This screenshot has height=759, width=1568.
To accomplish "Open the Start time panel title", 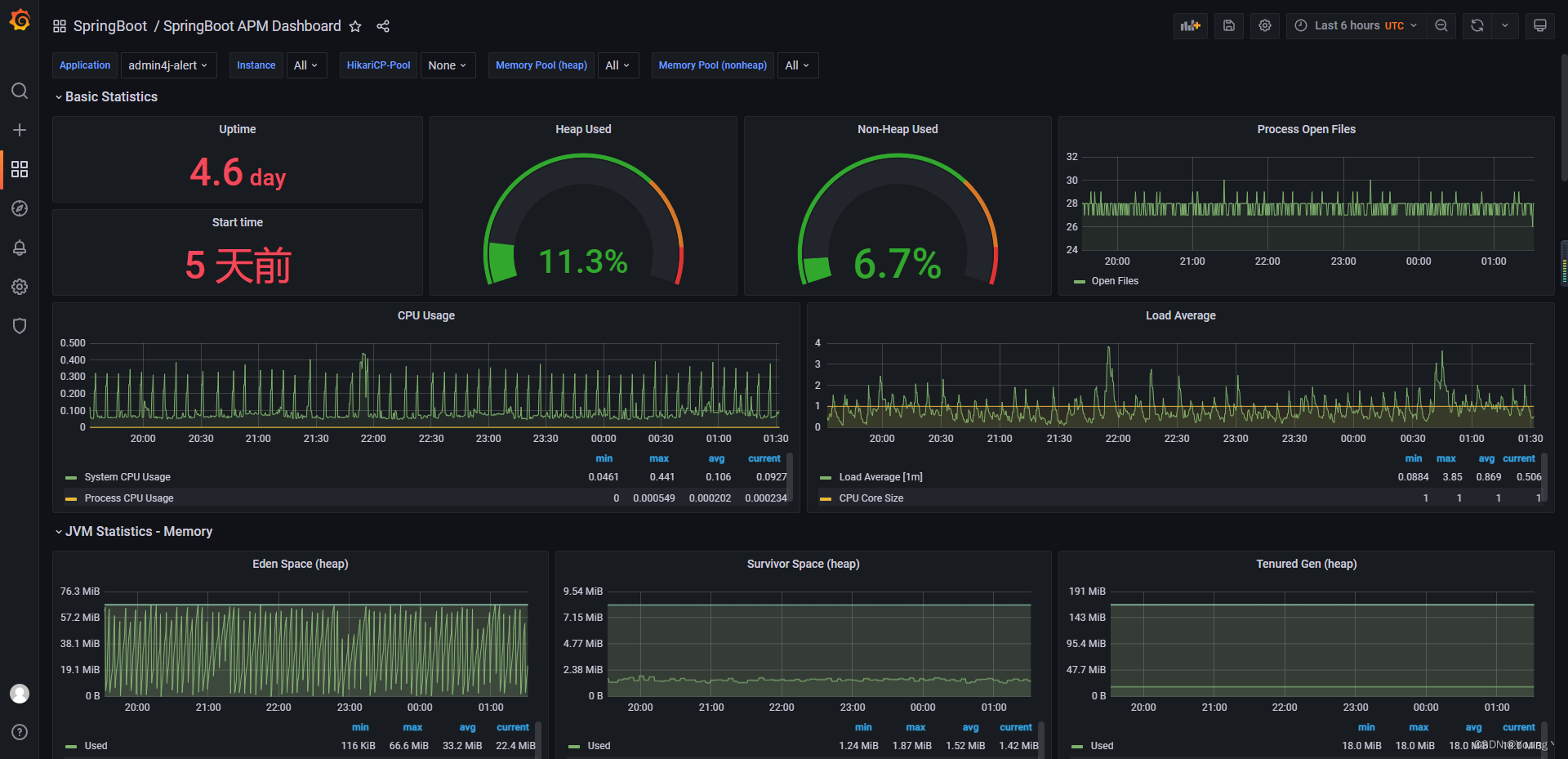I will click(238, 222).
